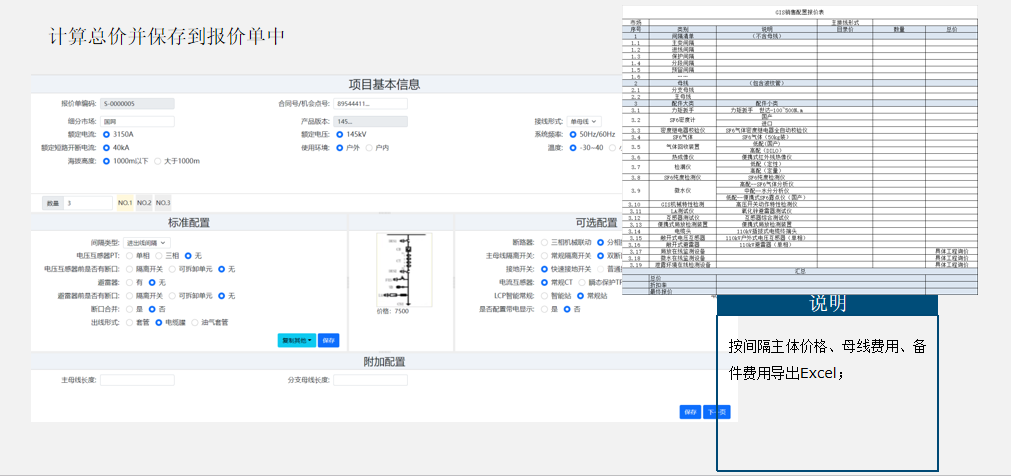Click 保存 next to the 下一页 button
This screenshot has height=476, width=1011.
click(x=690, y=412)
